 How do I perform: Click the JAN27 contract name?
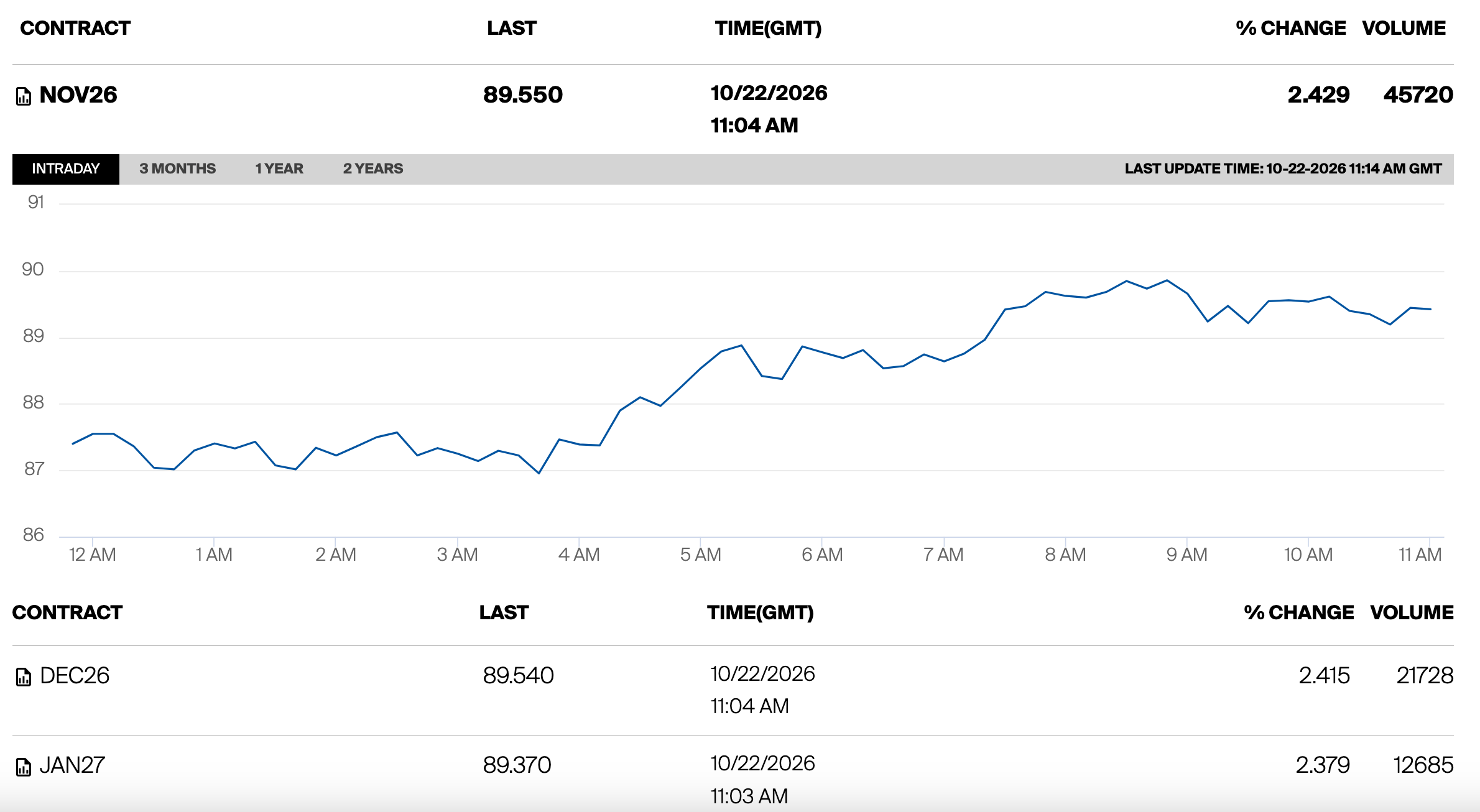(72, 765)
